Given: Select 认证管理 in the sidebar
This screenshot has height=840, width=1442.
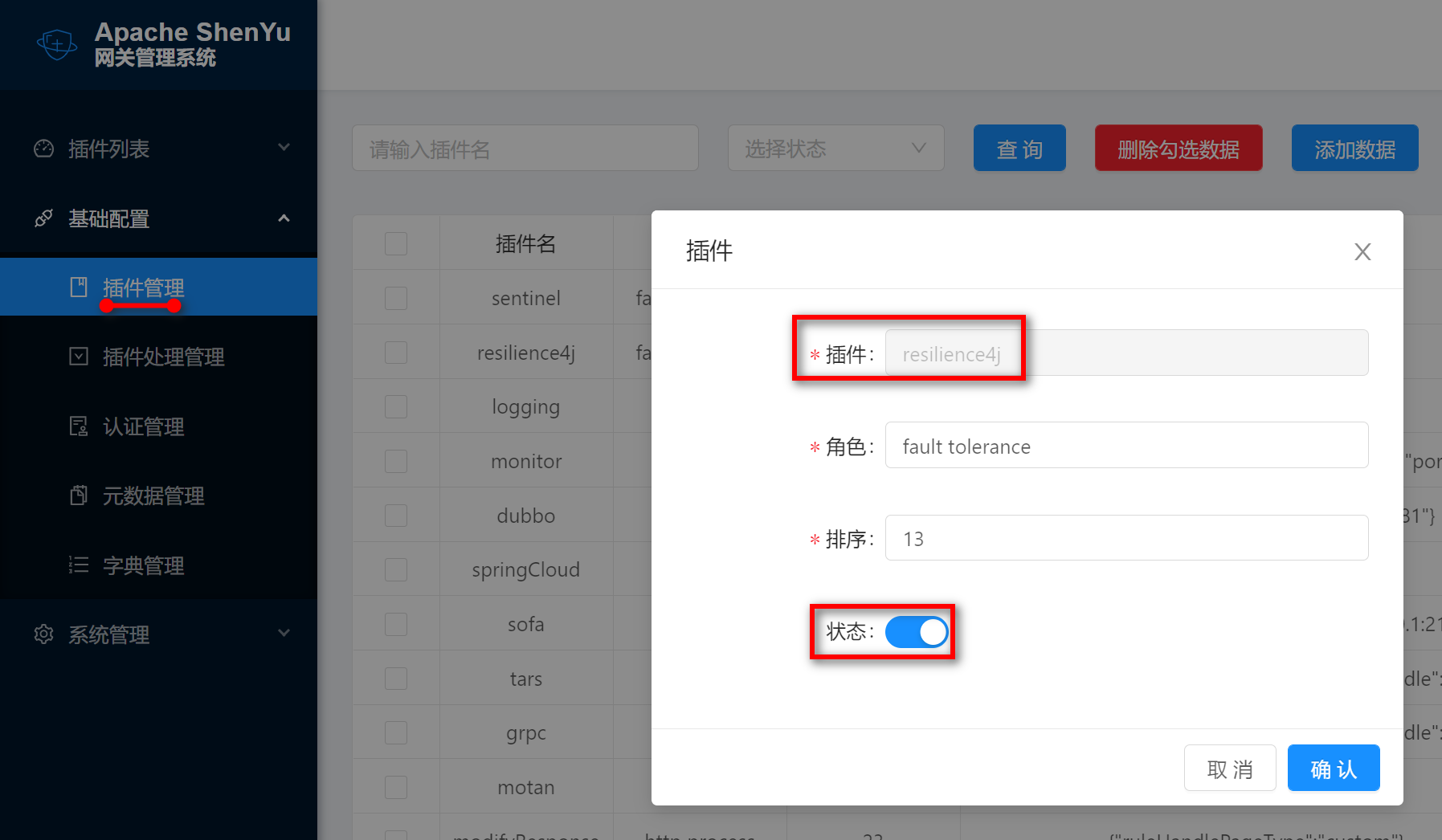Looking at the screenshot, I should tap(144, 426).
